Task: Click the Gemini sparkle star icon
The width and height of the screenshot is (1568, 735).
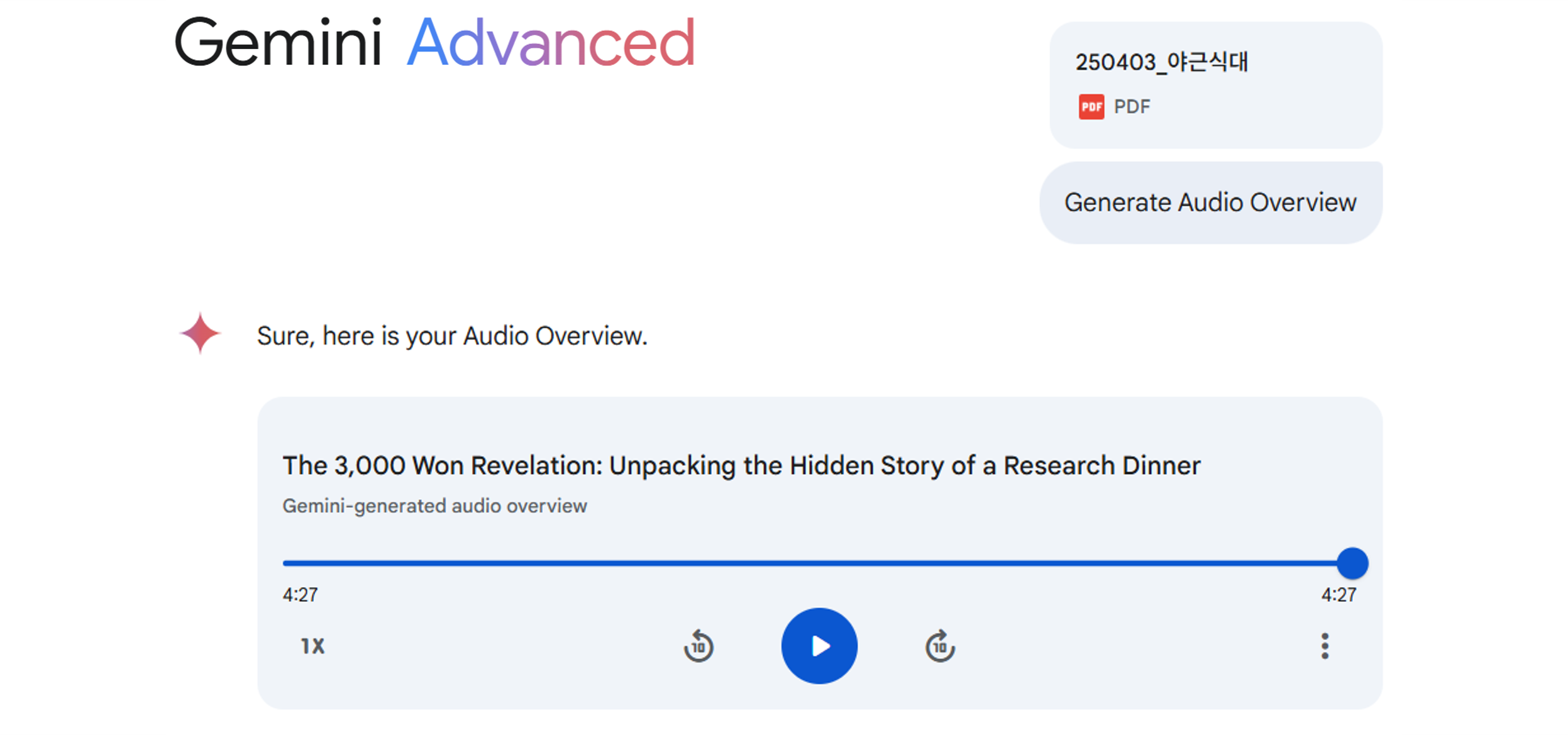Action: 200,333
